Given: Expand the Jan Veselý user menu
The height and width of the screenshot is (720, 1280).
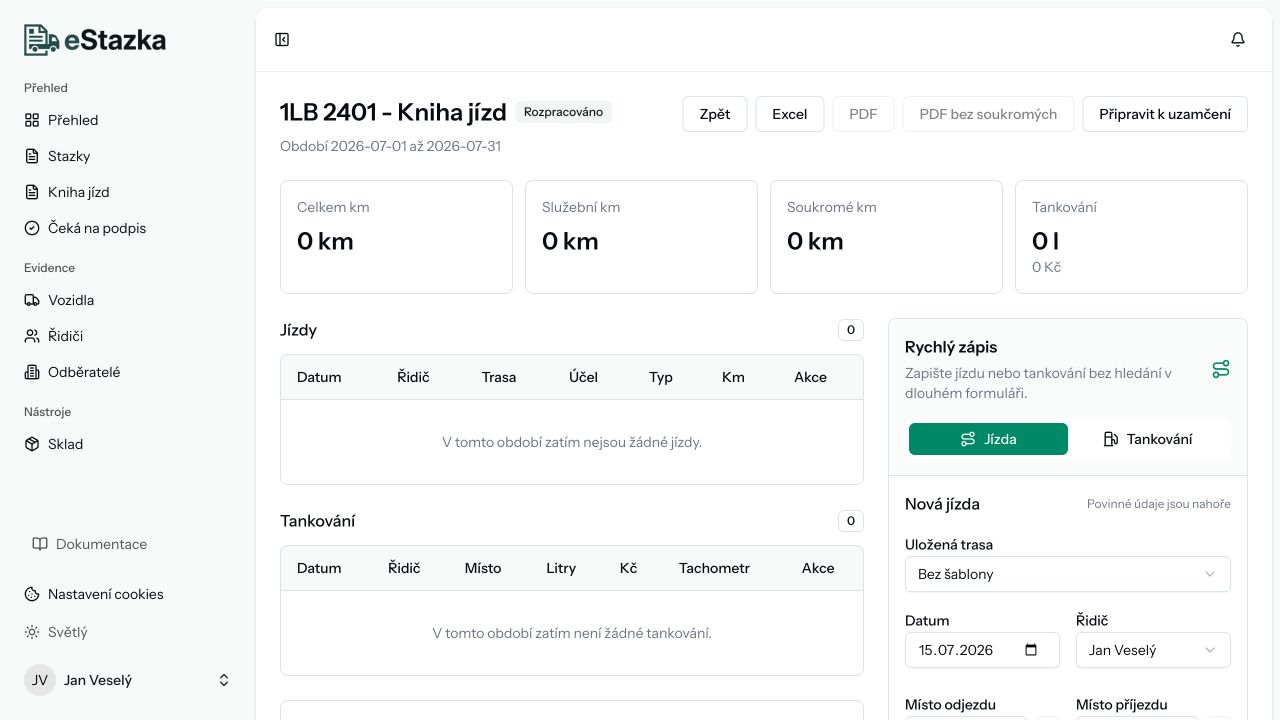Looking at the screenshot, I should (x=128, y=680).
